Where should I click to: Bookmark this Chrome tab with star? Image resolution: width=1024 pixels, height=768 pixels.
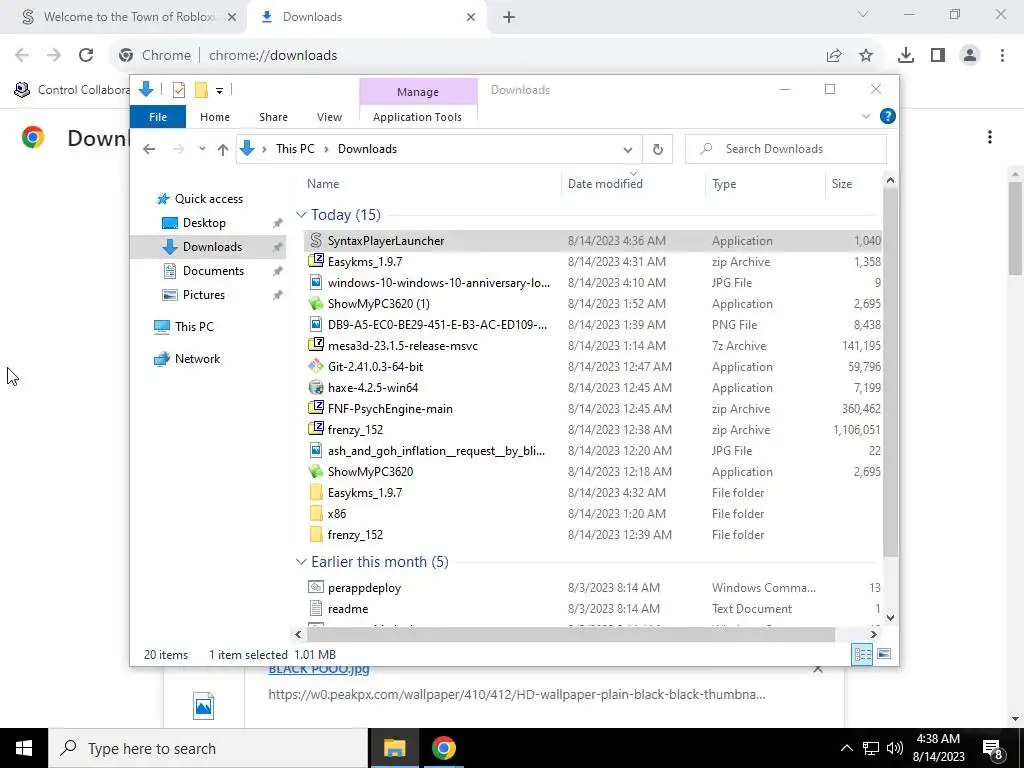(866, 56)
